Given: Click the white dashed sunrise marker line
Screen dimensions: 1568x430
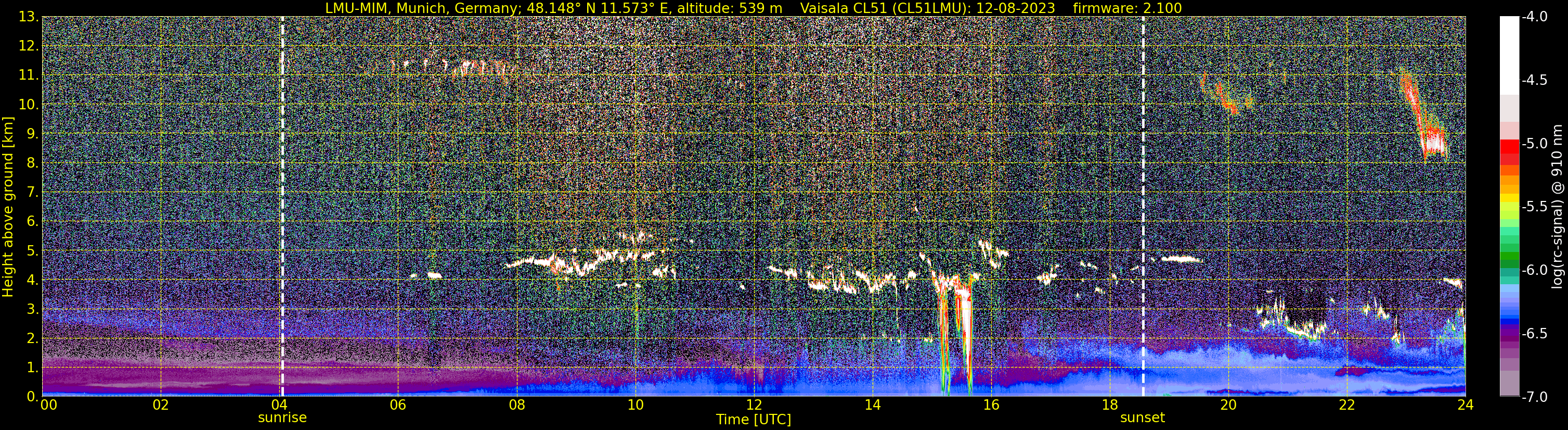Looking at the screenshot, I should click(282, 207).
